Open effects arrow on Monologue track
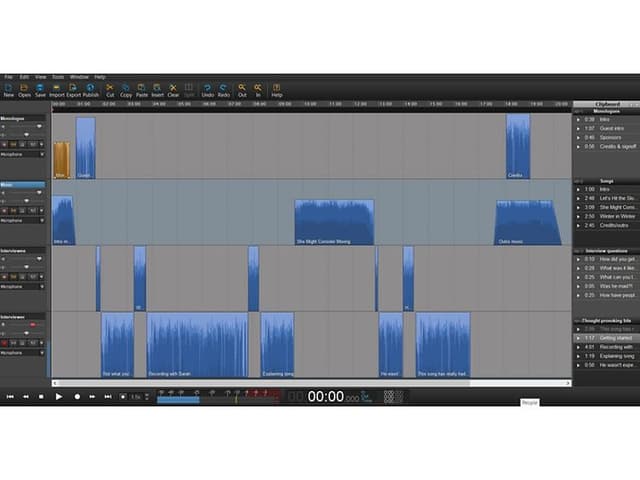 point(41,144)
